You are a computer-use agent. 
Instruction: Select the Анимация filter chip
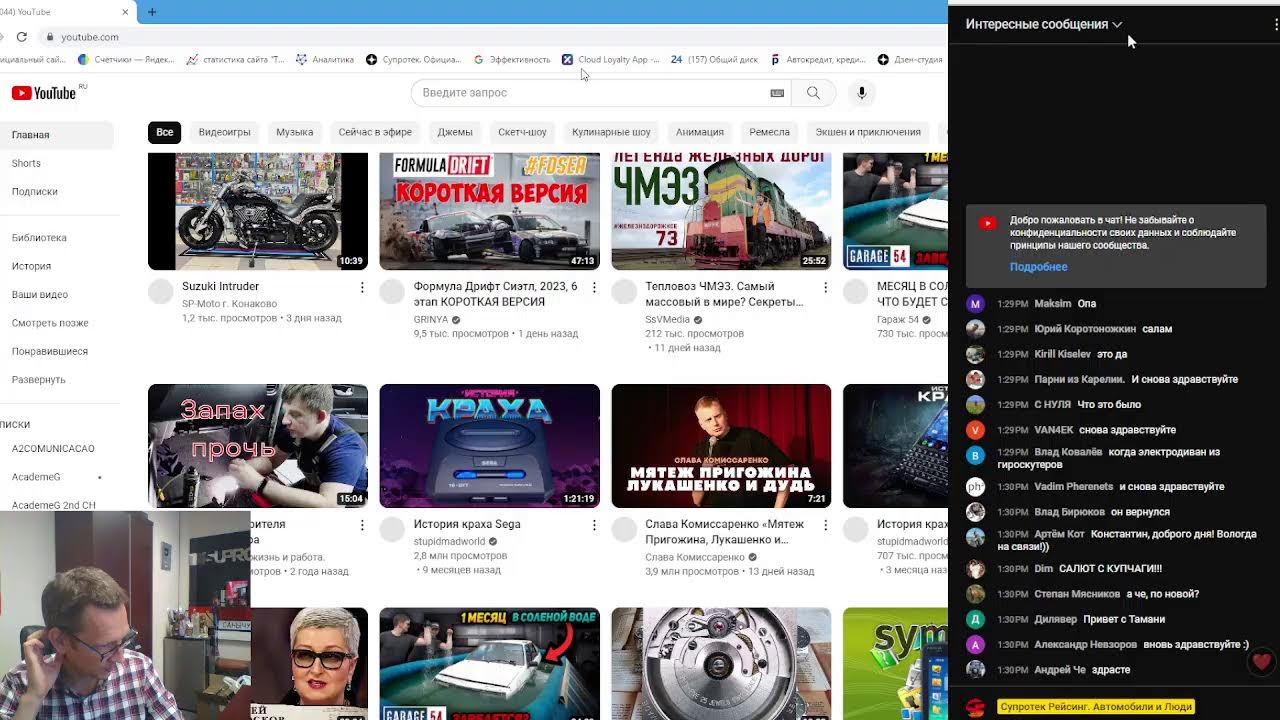(x=700, y=132)
